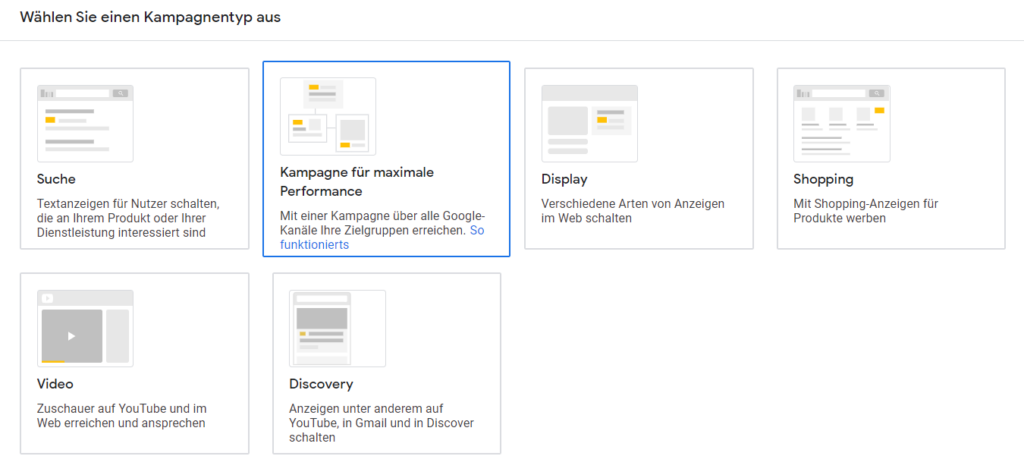Image resolution: width=1024 pixels, height=475 pixels.
Task: Select the Suche campaign type illustration
Action: coord(85,123)
